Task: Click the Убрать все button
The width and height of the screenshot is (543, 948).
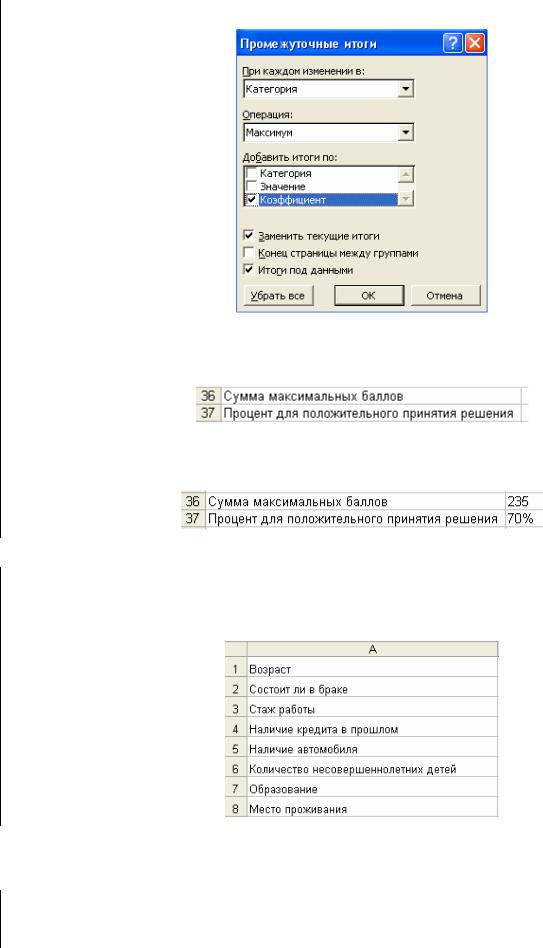Action: tap(278, 296)
